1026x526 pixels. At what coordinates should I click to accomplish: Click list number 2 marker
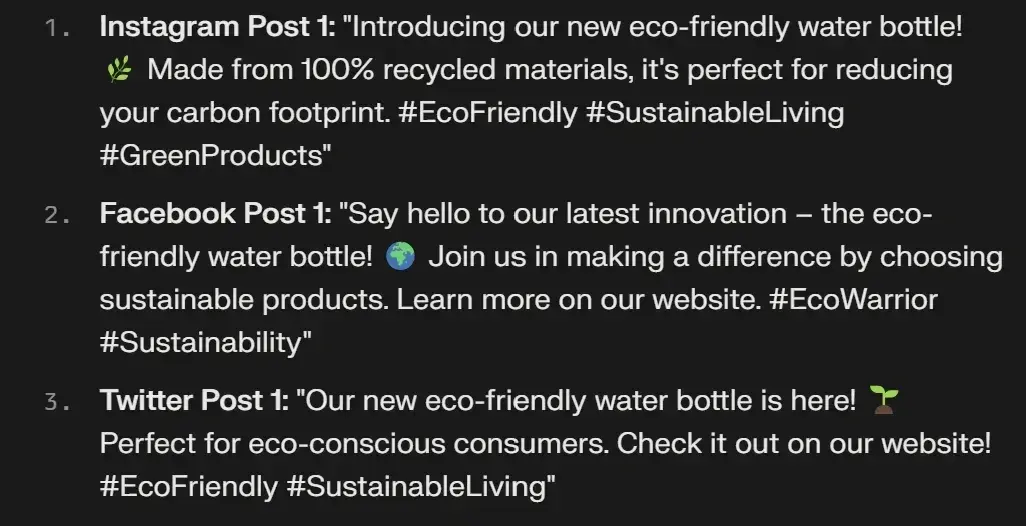57,215
